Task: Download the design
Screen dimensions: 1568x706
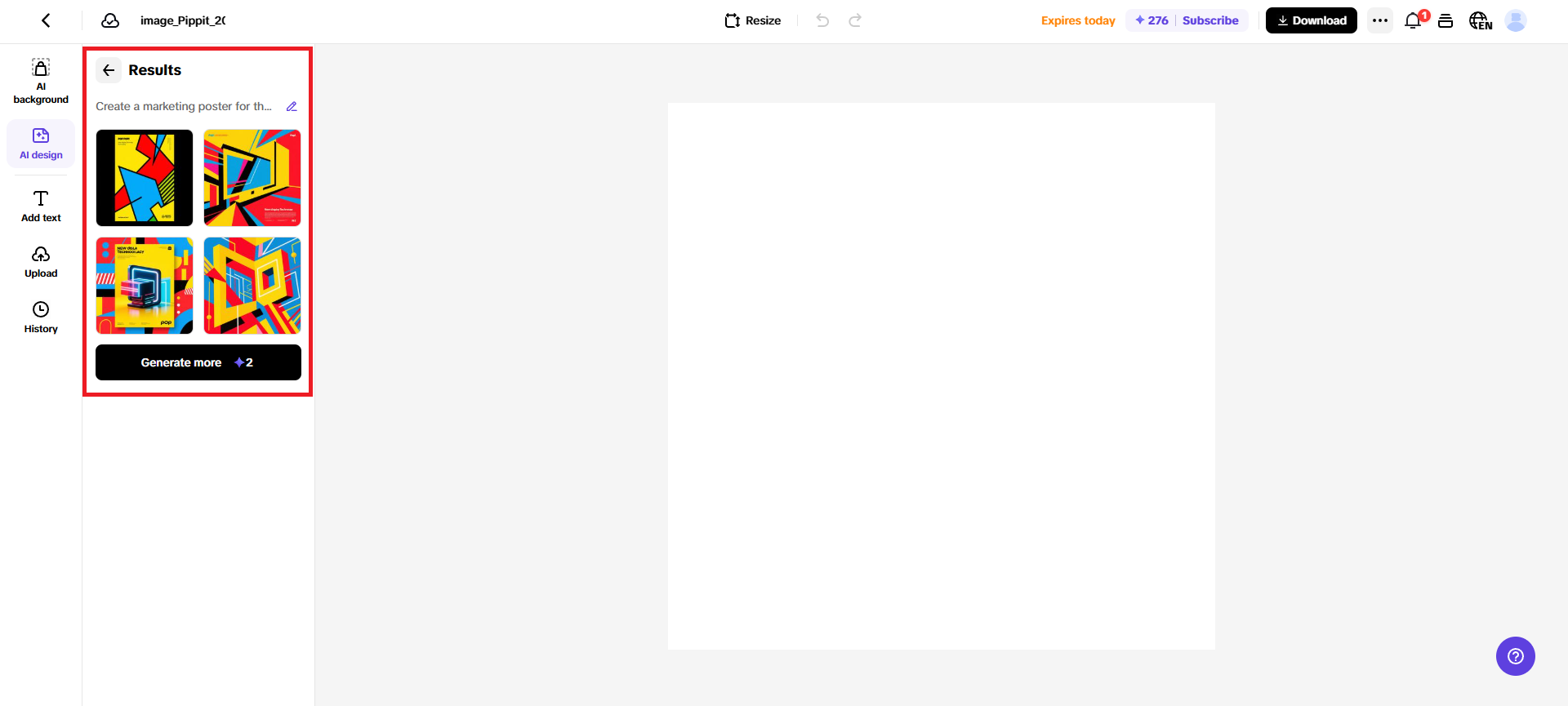Action: [1312, 20]
